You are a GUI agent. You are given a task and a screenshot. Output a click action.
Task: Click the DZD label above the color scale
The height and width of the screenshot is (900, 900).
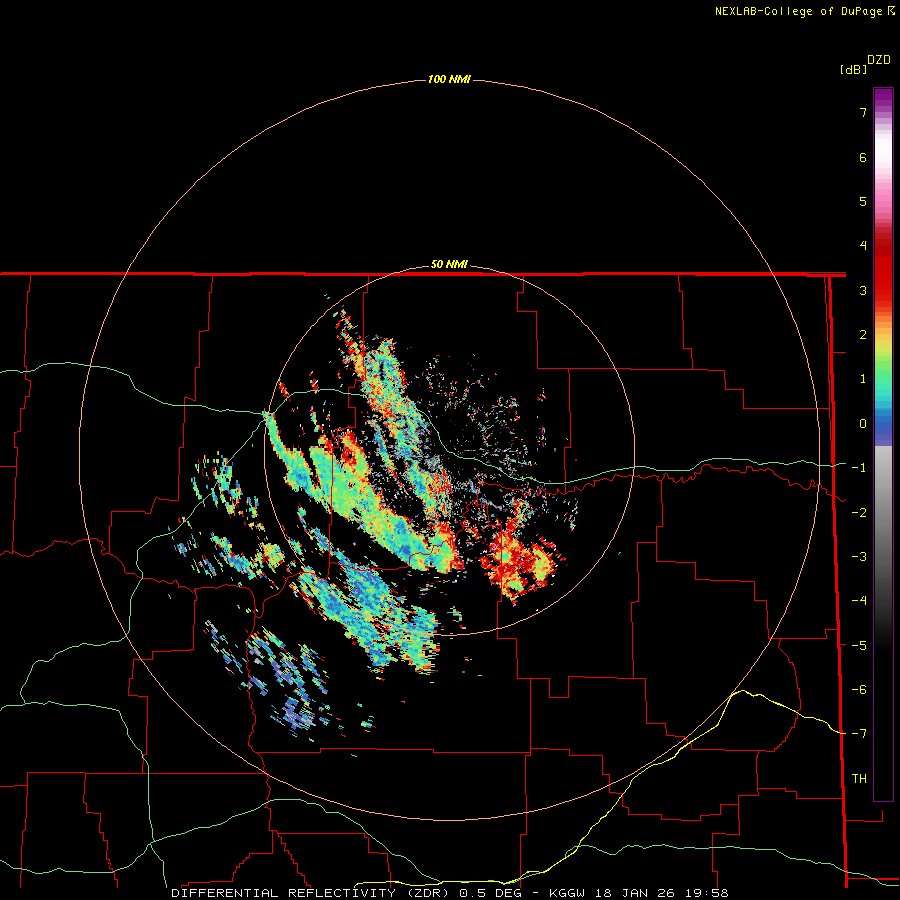[879, 60]
